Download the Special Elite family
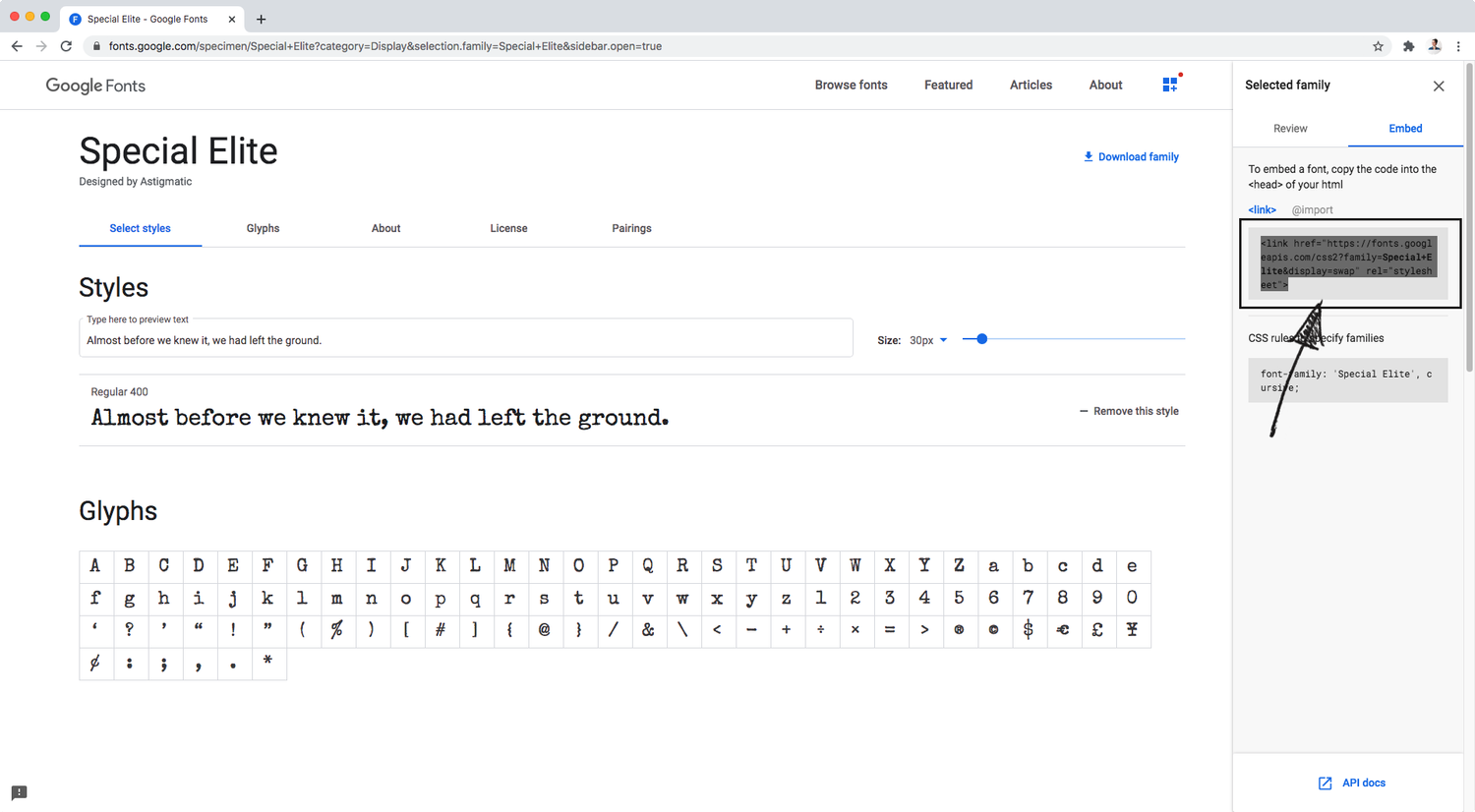This screenshot has width=1475, height=812. tap(1131, 156)
